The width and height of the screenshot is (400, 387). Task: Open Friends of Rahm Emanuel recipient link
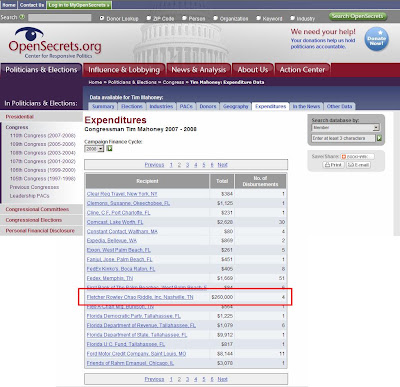tap(130, 363)
